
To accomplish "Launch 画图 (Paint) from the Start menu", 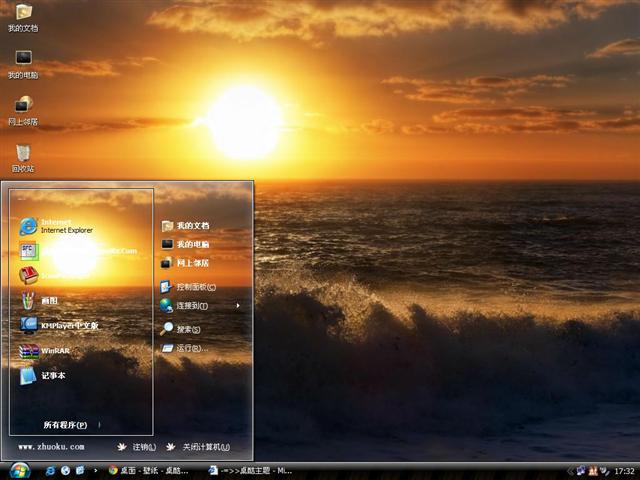I will coord(48,300).
